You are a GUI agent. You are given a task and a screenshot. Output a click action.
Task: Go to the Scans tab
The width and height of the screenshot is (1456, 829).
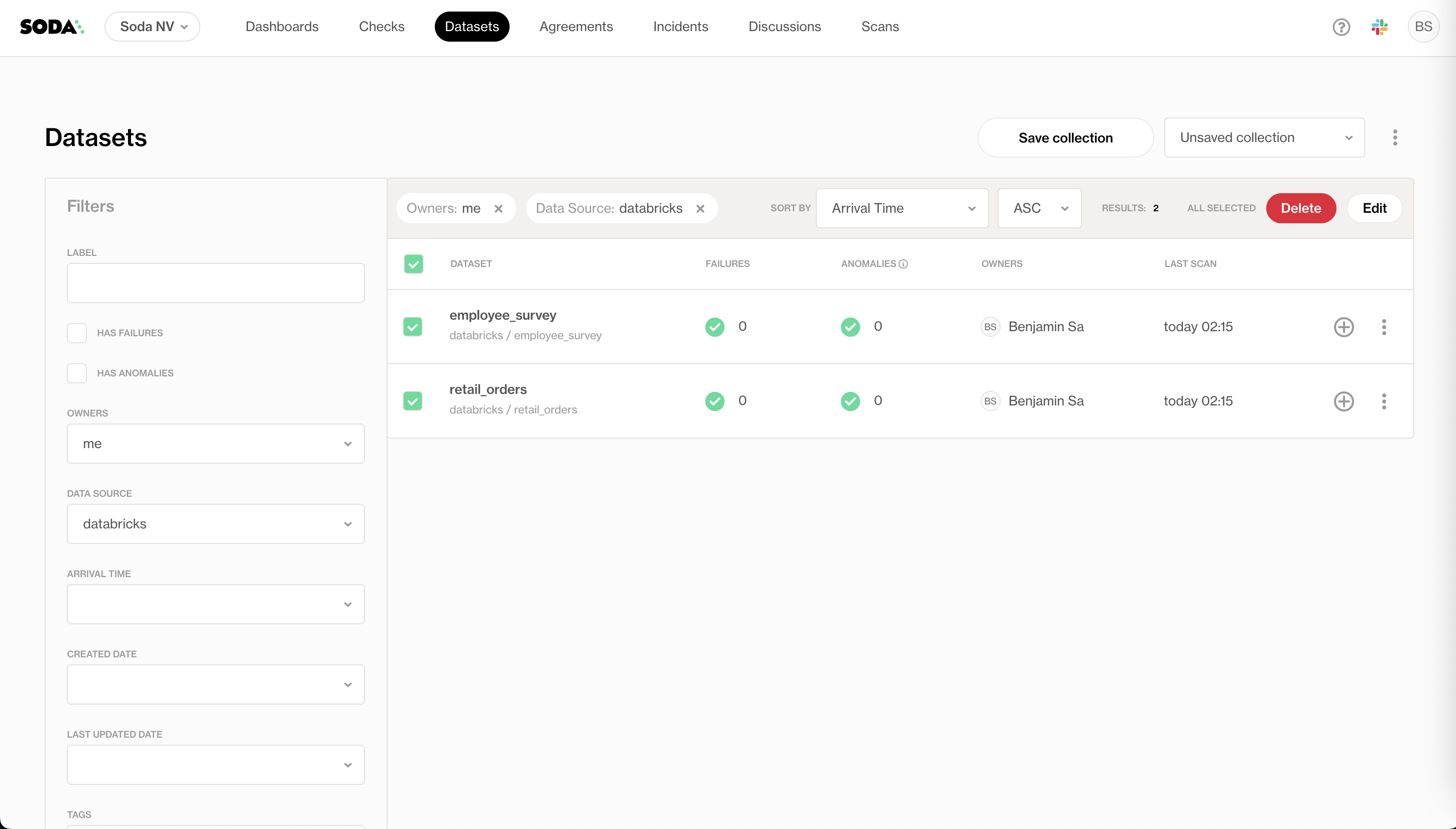(880, 27)
